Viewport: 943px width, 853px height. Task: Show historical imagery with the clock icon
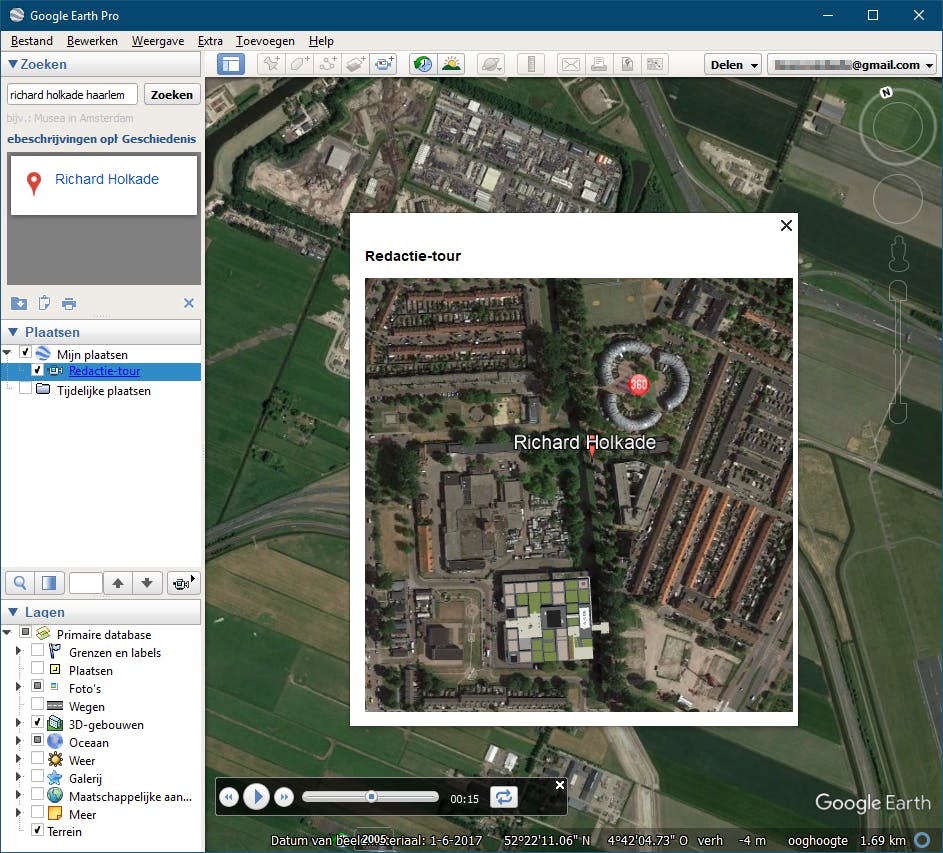point(421,63)
